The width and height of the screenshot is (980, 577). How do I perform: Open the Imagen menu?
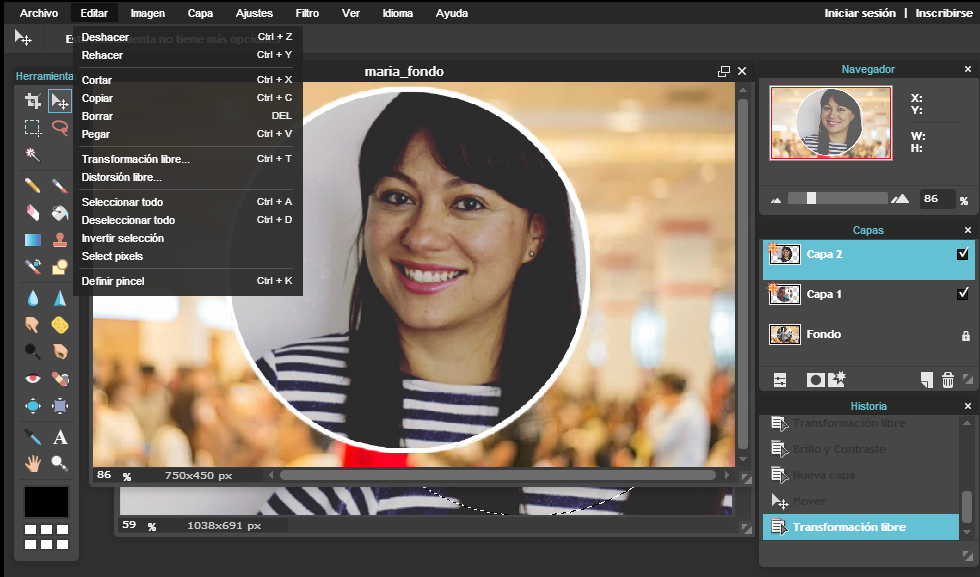point(148,13)
